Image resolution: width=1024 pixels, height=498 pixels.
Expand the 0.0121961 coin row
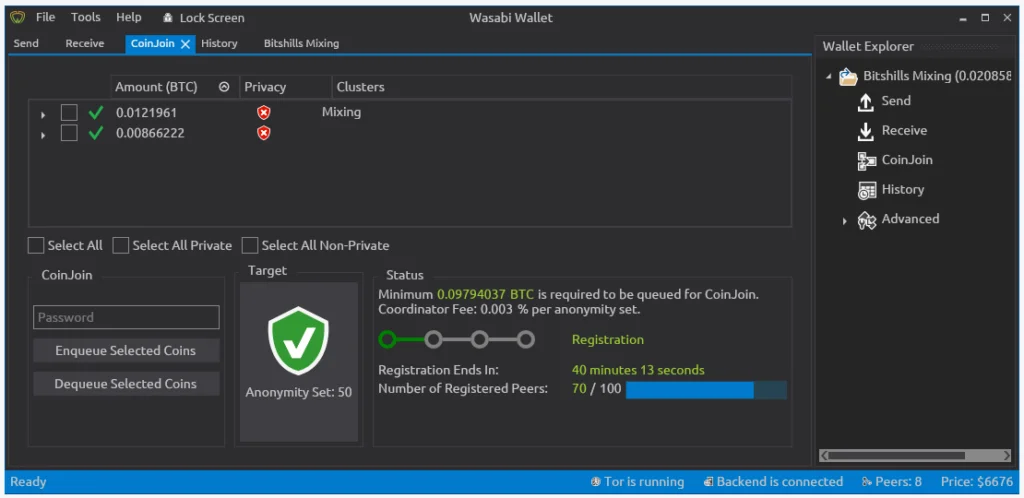[43, 115]
